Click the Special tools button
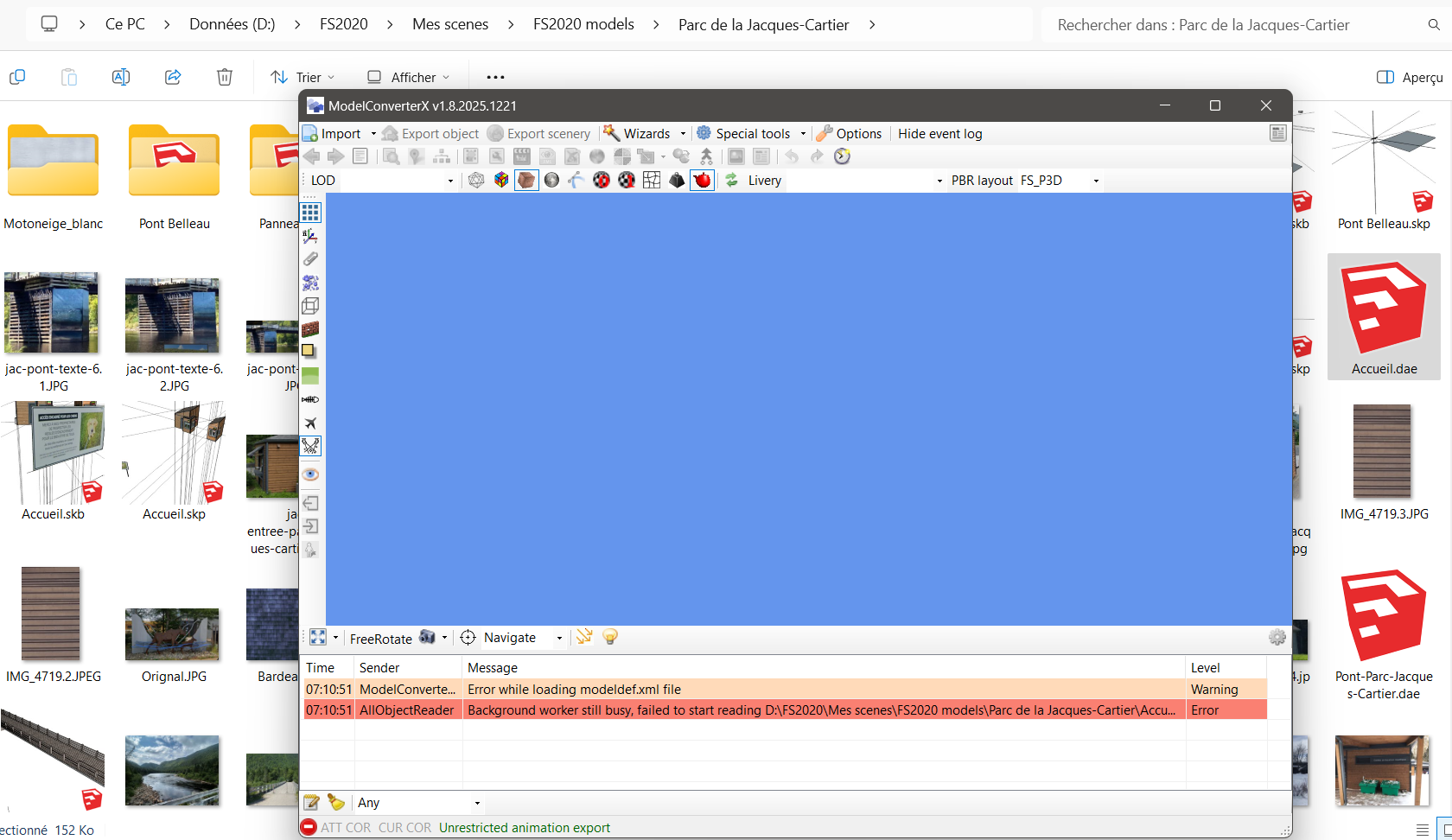The height and width of the screenshot is (840, 1452). (x=743, y=134)
